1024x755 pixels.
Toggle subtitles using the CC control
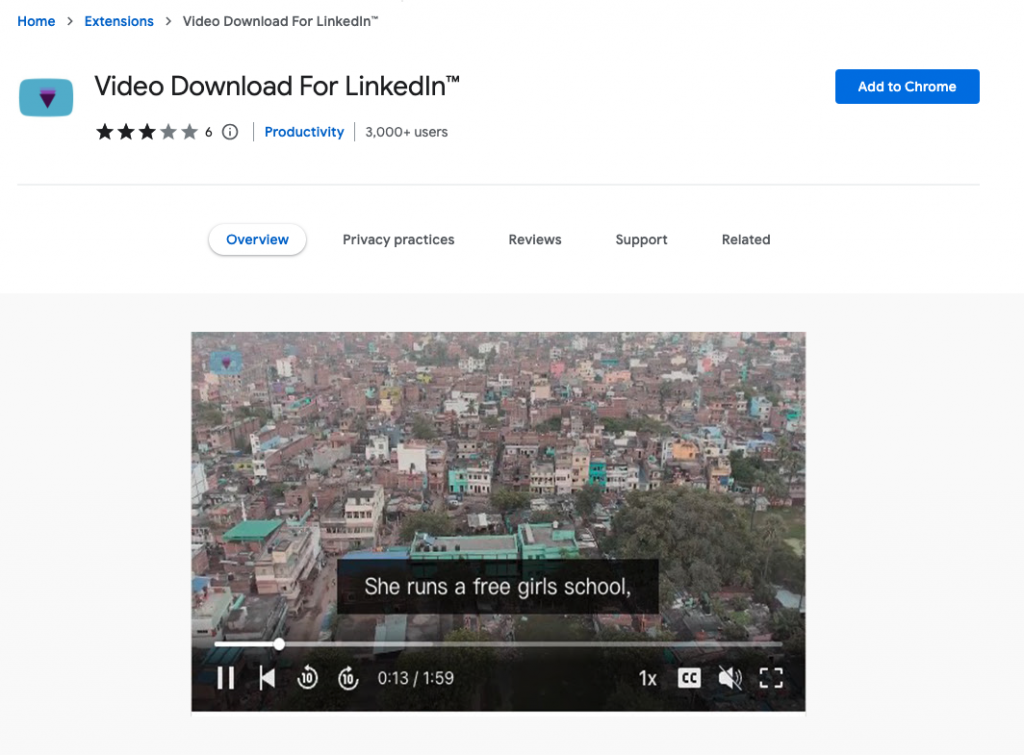point(689,678)
